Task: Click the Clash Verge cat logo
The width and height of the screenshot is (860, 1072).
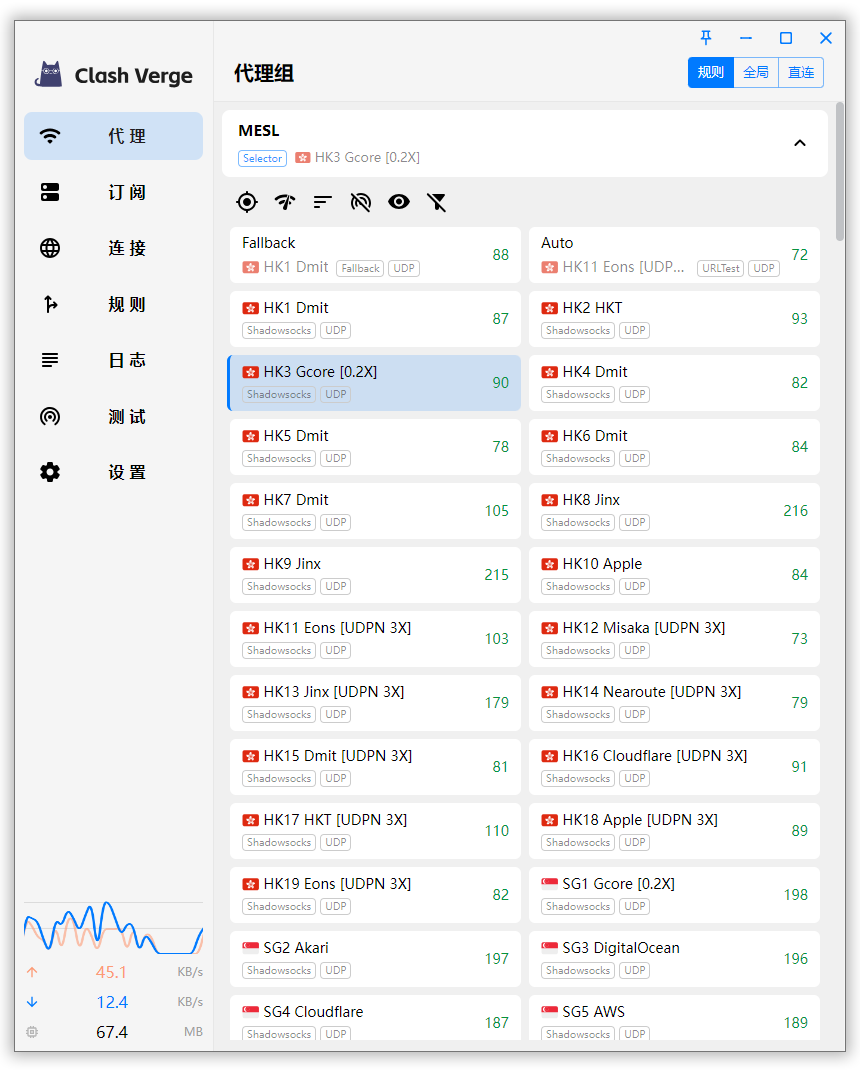Action: tap(49, 75)
